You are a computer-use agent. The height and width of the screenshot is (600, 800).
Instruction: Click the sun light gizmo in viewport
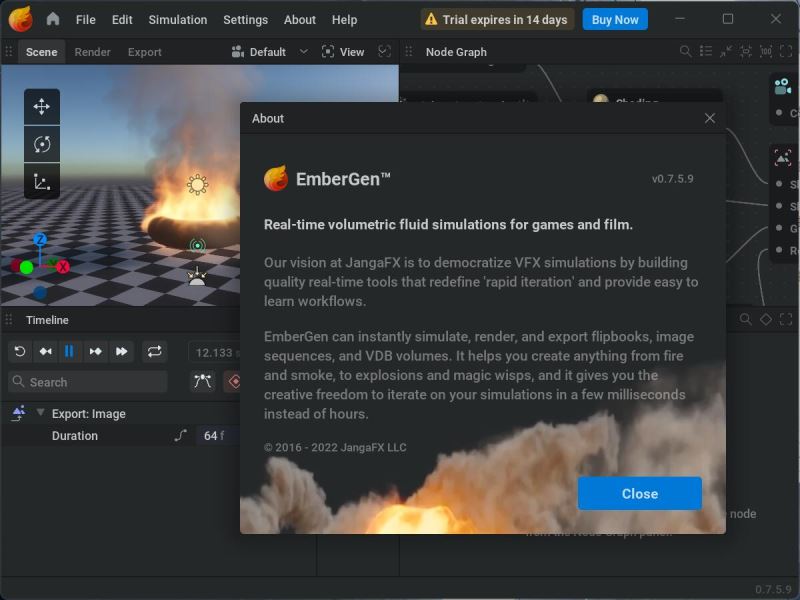(197, 185)
